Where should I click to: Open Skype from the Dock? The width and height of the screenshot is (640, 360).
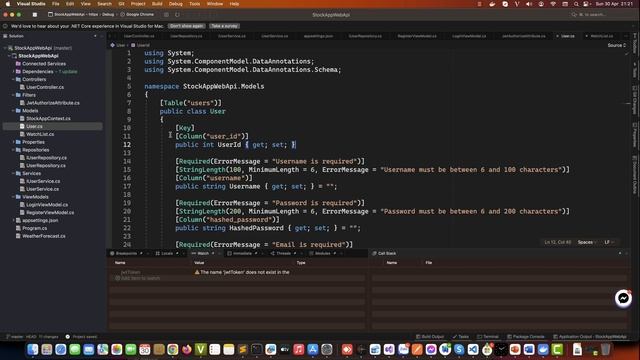459,349
